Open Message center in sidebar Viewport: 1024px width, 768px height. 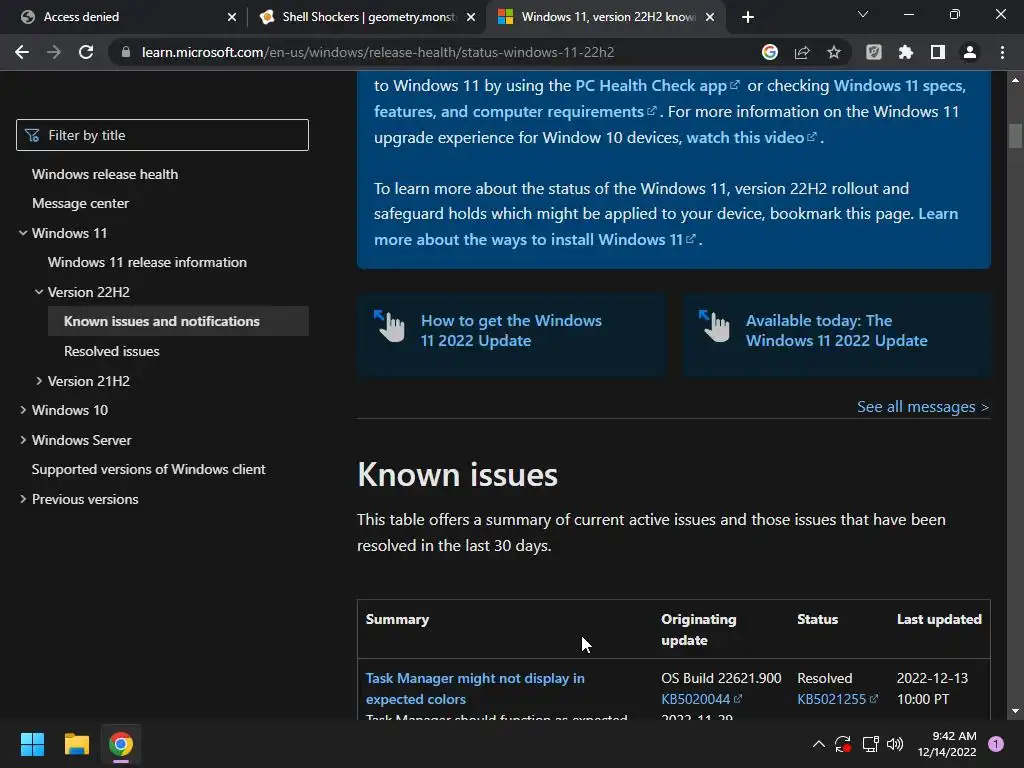point(80,204)
